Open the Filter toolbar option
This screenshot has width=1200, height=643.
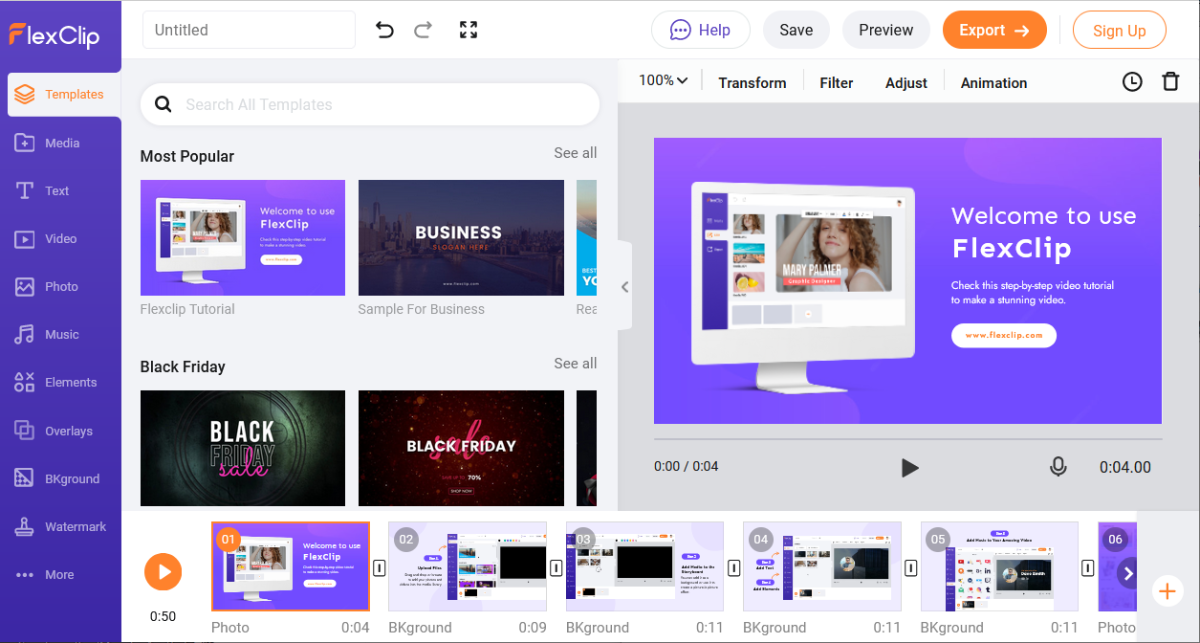click(x=836, y=82)
